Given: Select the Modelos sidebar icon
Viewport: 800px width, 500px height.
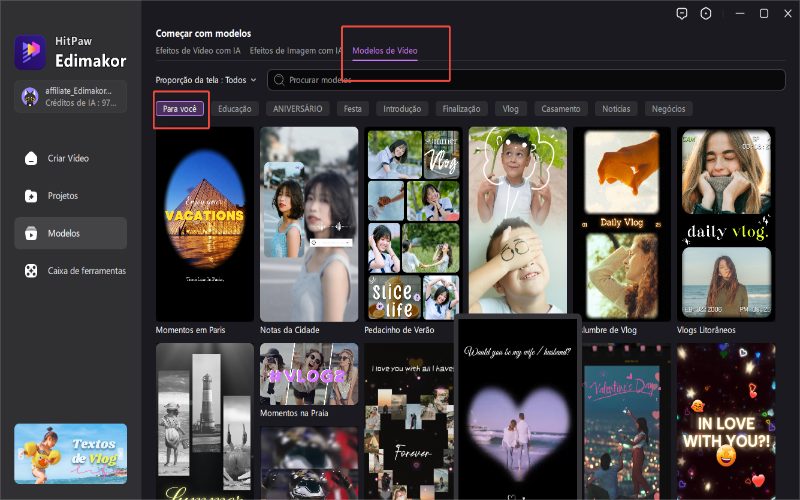Looking at the screenshot, I should coord(32,233).
